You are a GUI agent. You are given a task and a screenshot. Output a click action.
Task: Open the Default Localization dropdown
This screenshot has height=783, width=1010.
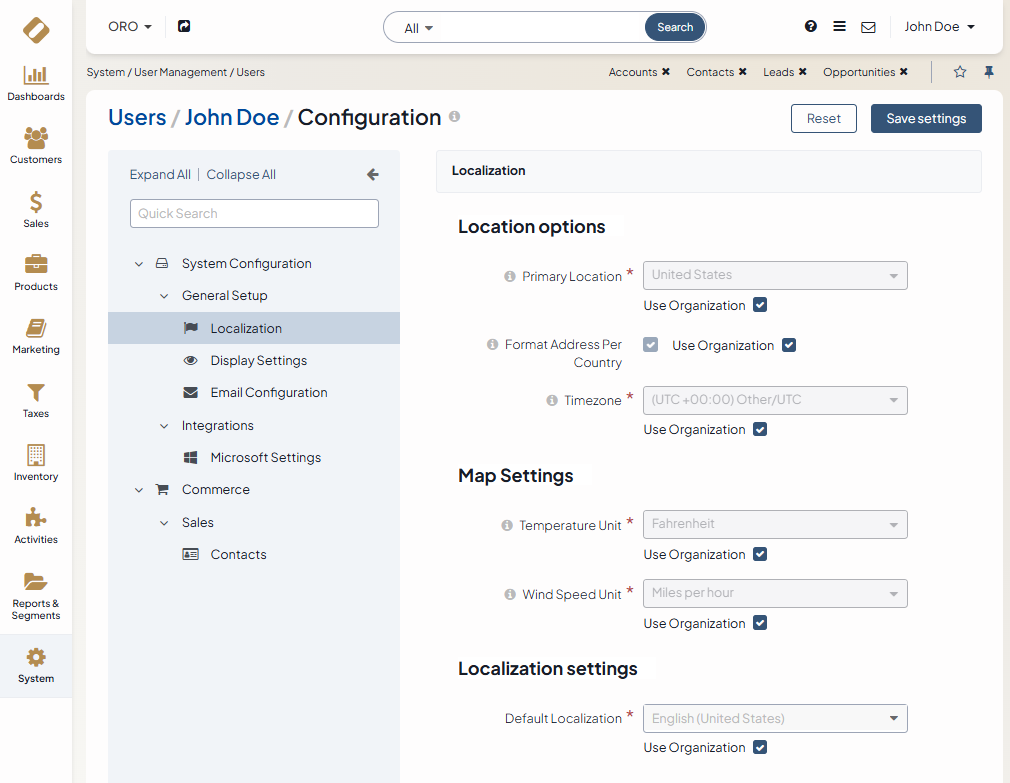(x=775, y=718)
